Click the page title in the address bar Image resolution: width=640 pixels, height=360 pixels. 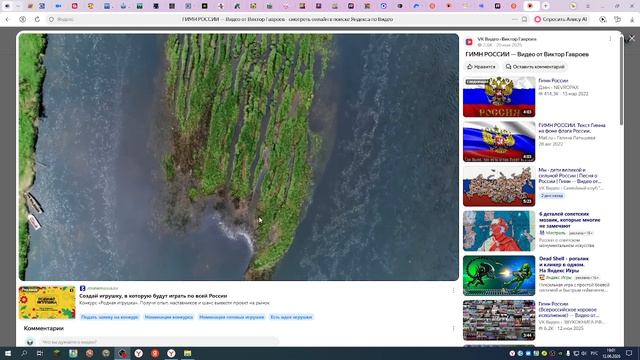287,19
